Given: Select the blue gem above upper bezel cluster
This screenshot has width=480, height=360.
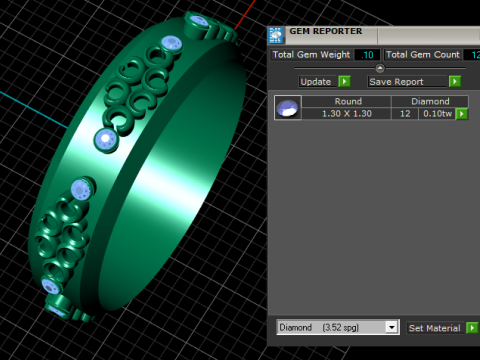Looking at the screenshot, I should 172,44.
